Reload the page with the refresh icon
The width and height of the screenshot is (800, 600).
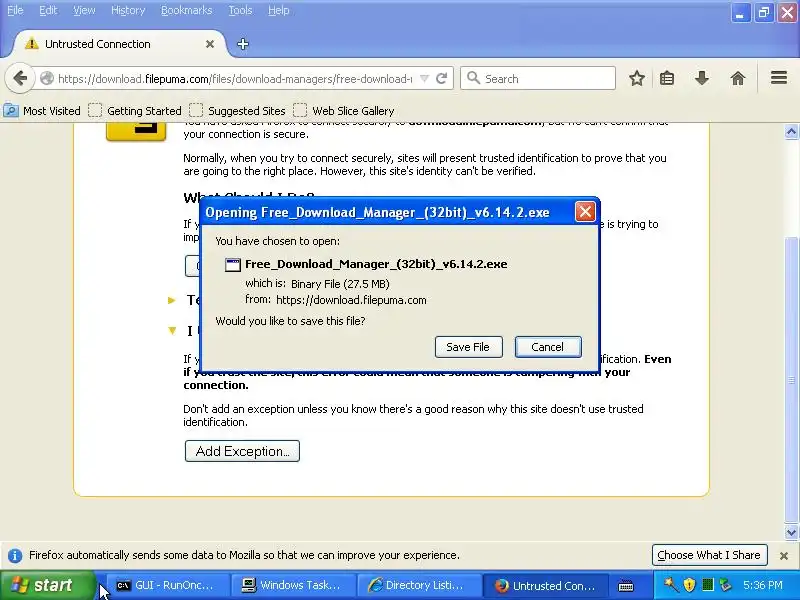point(442,79)
